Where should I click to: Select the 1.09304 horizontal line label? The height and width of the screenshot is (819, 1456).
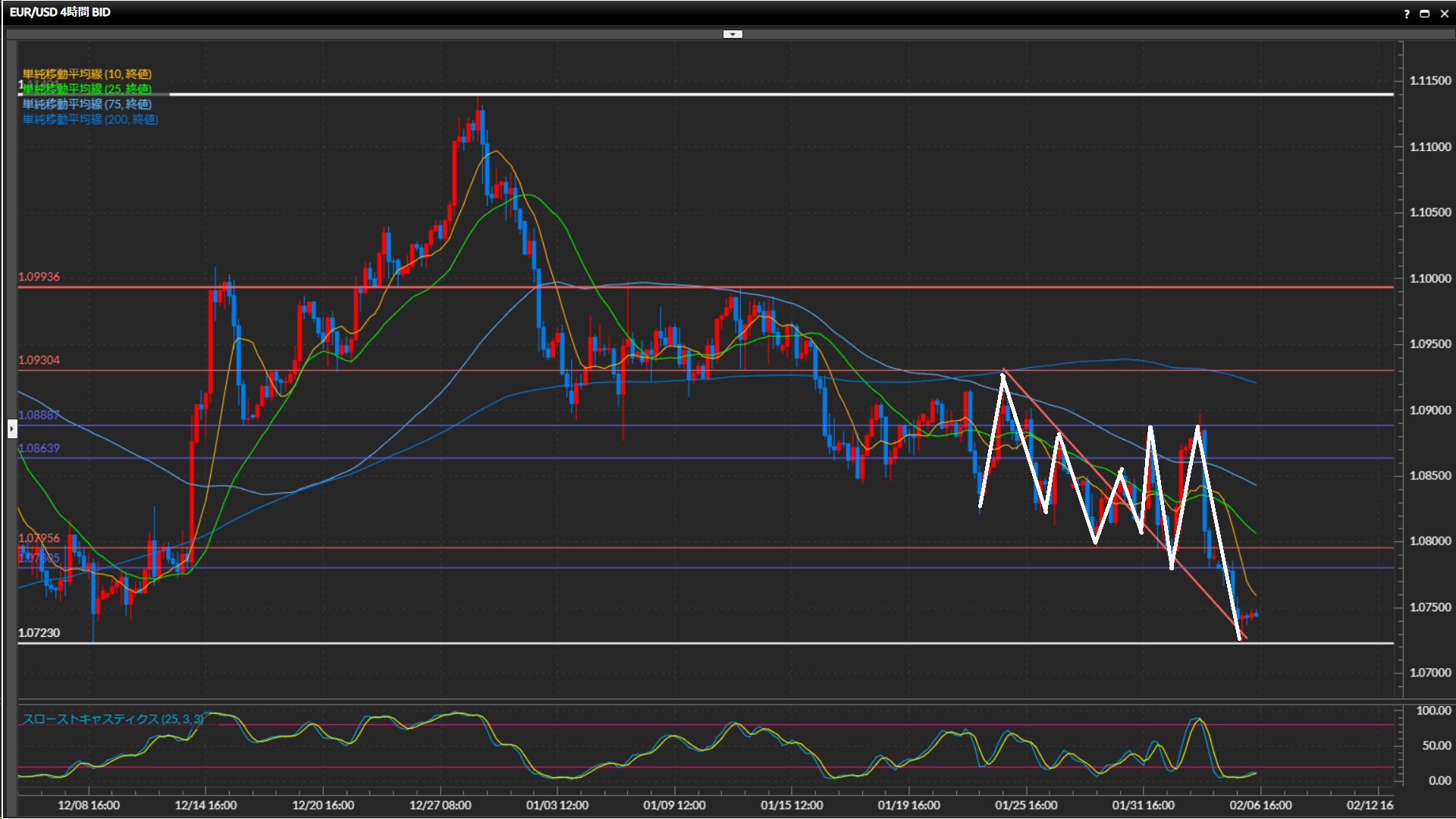pos(39,360)
